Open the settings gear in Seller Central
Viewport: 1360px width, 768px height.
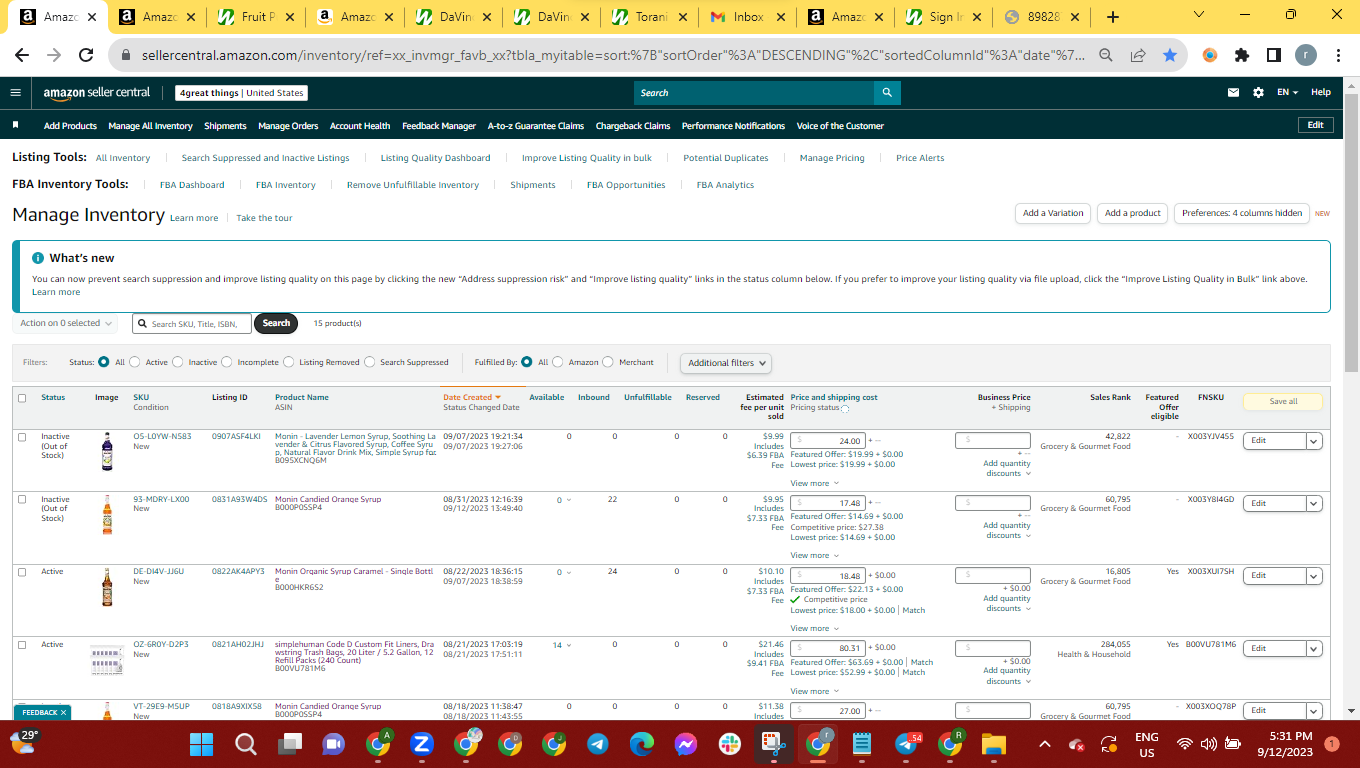tap(1258, 93)
